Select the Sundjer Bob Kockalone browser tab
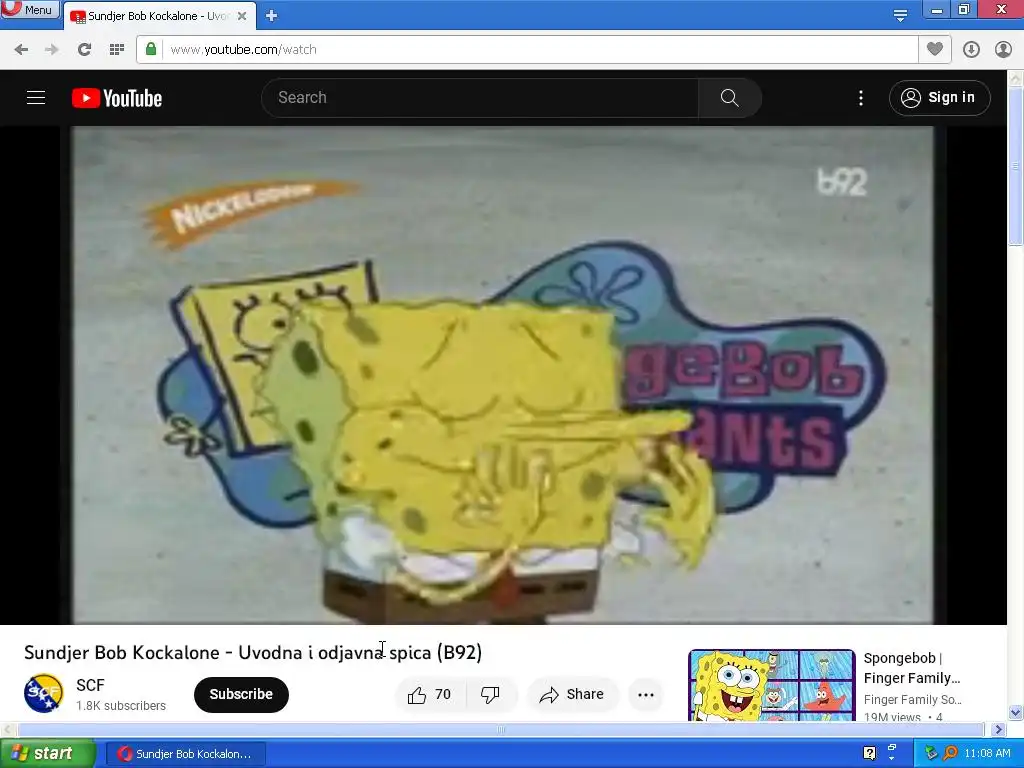Image resolution: width=1024 pixels, height=768 pixels. [x=159, y=16]
